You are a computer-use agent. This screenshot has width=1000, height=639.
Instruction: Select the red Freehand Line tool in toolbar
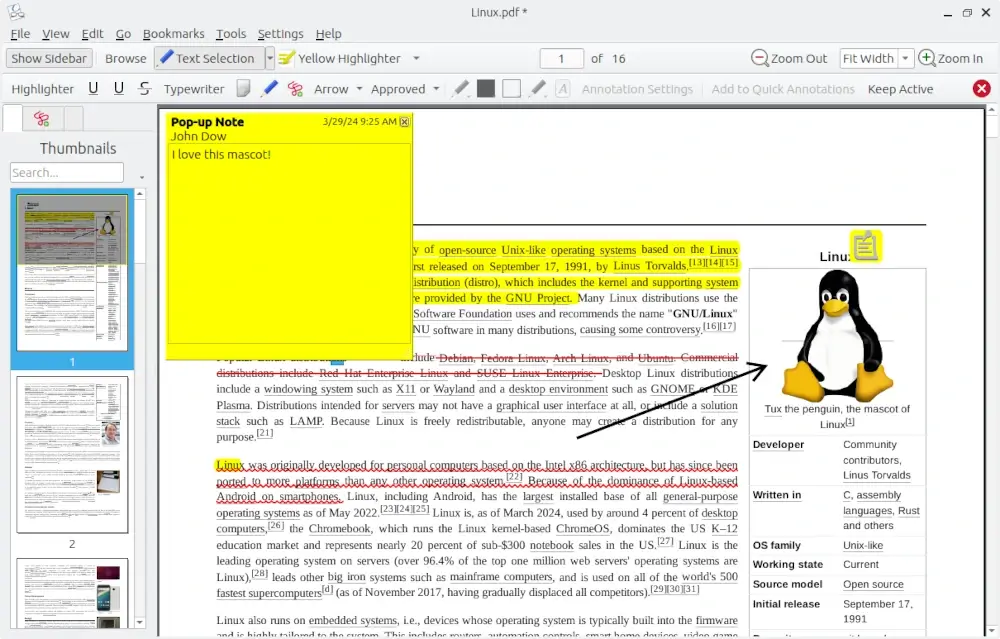tap(295, 89)
